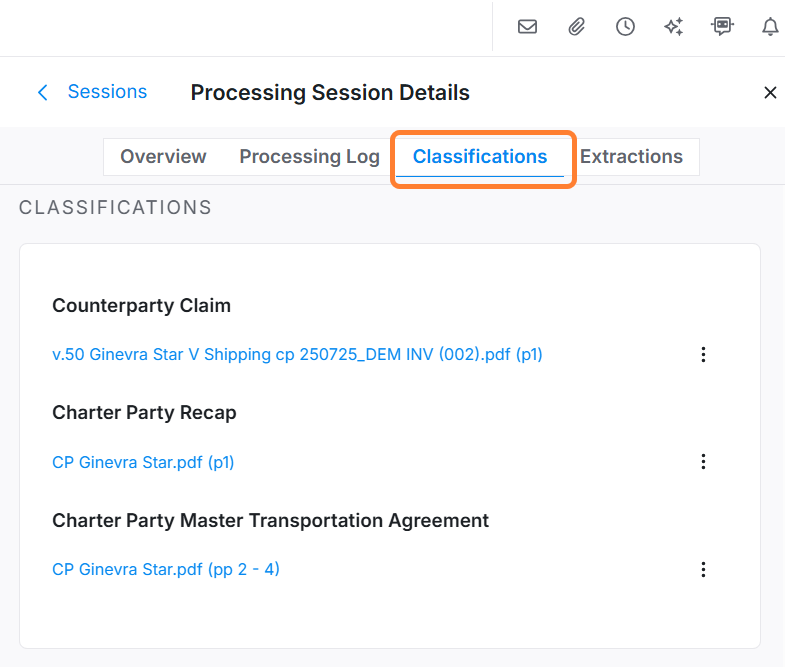The width and height of the screenshot is (785, 667).
Task: Open the mail envelope icon
Action: [x=527, y=27]
